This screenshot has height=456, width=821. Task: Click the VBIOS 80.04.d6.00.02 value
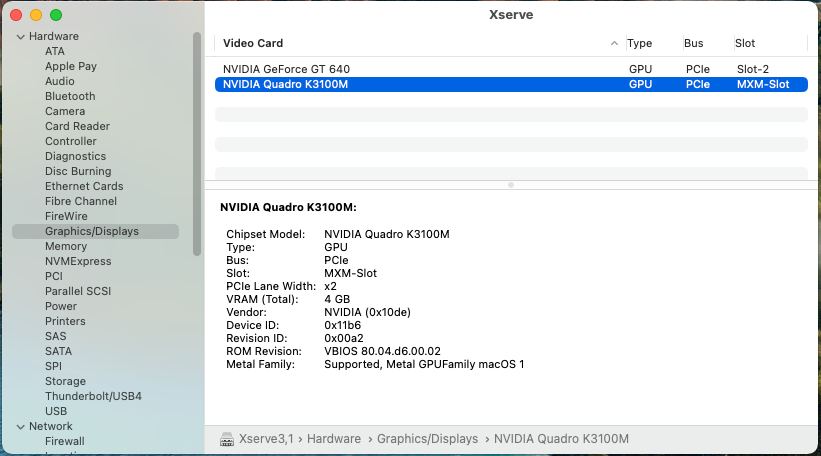point(382,351)
